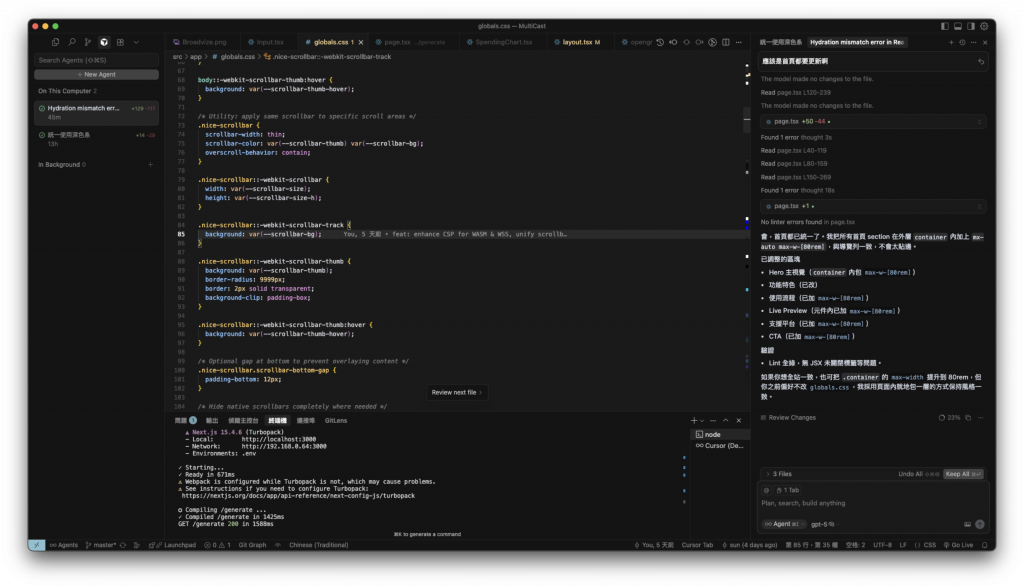
Task: Add a new terminal with plus icon
Action: pos(694,421)
